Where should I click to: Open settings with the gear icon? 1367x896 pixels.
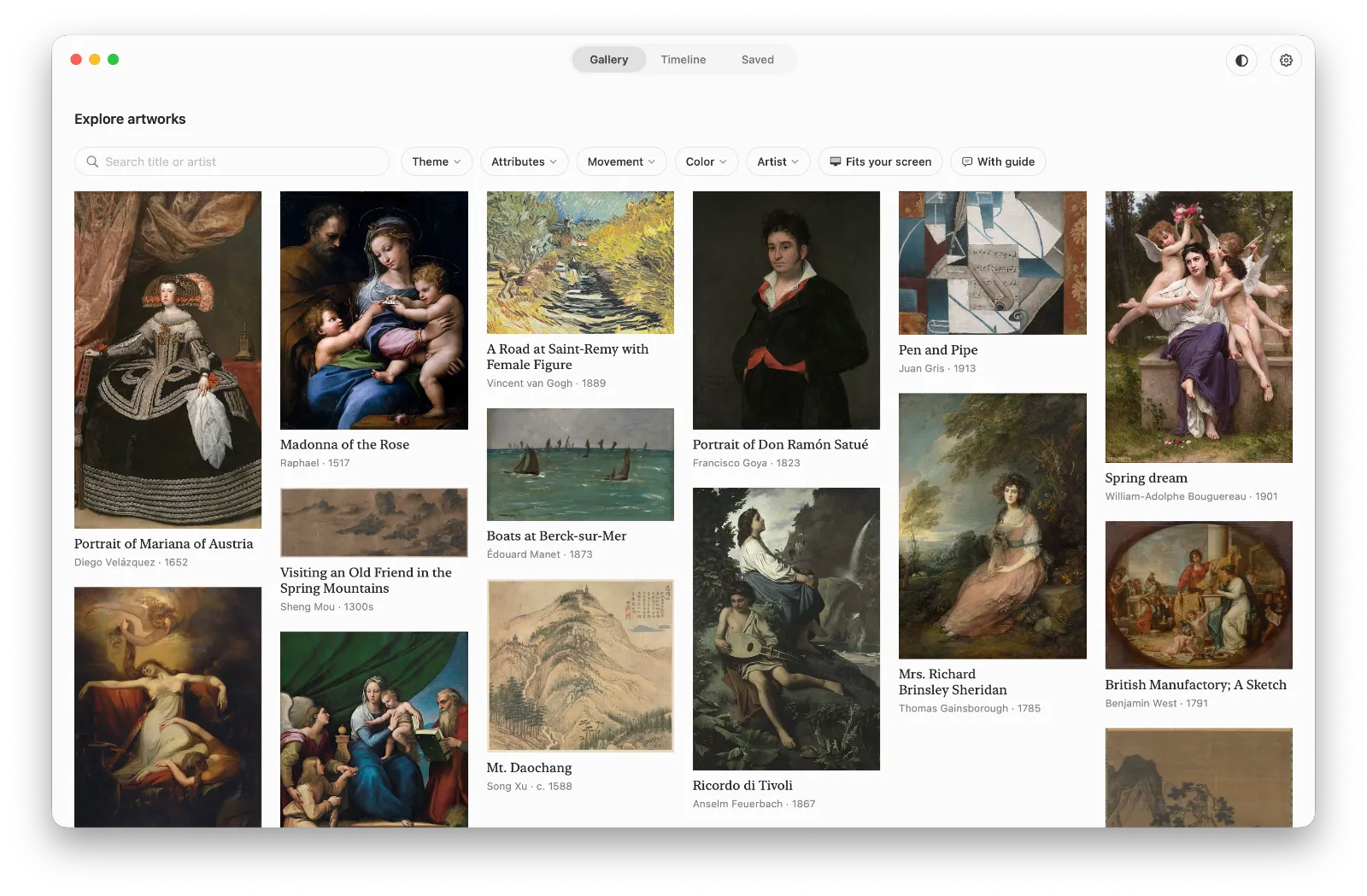(1286, 61)
